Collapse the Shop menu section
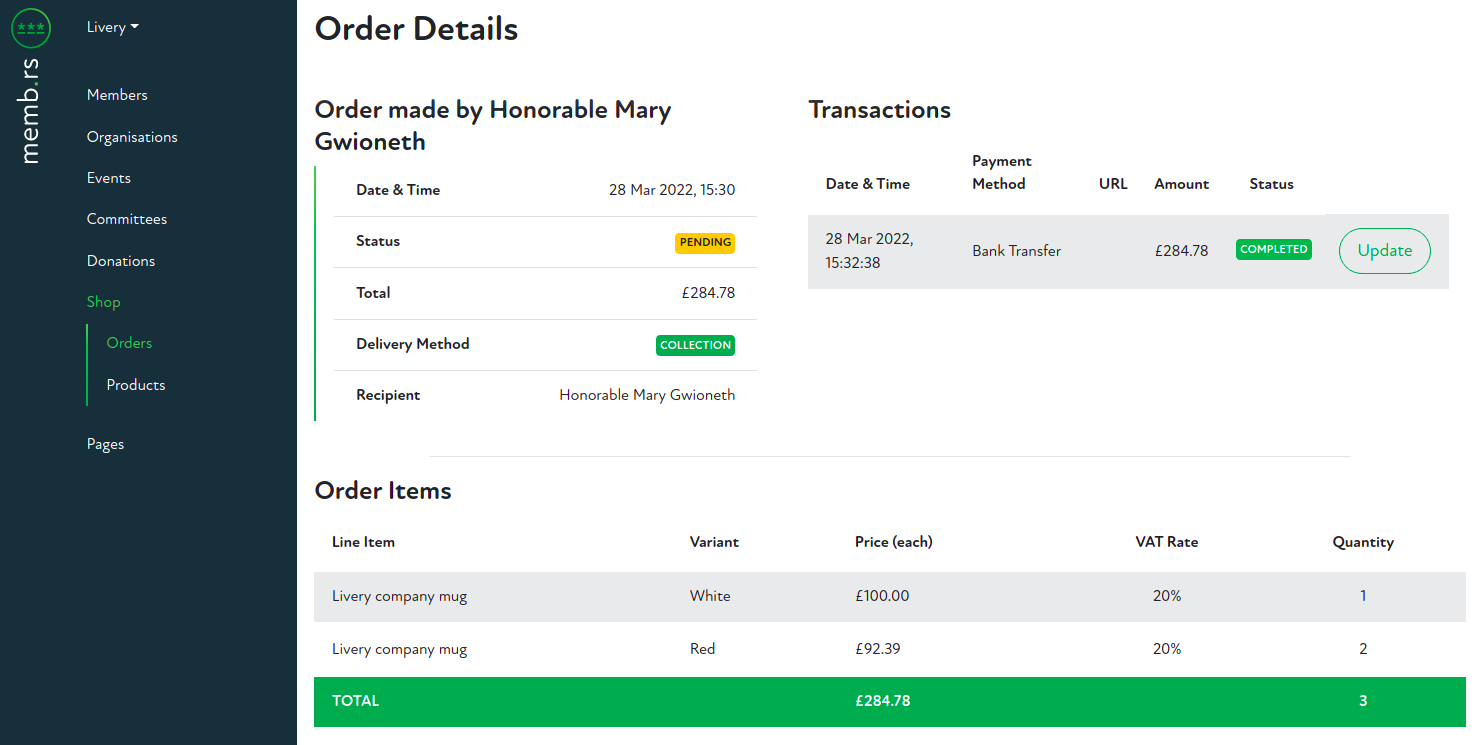1474x745 pixels. coord(104,302)
